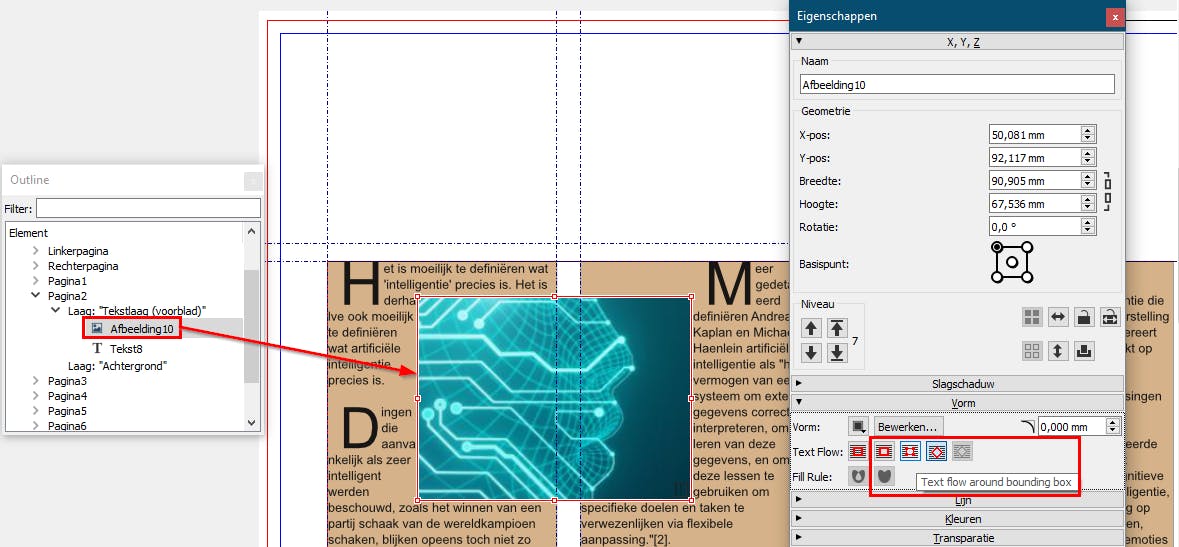Image resolution: width=1179 pixels, height=547 pixels.
Task: Enable text flow around bounding box
Action: pos(911,451)
